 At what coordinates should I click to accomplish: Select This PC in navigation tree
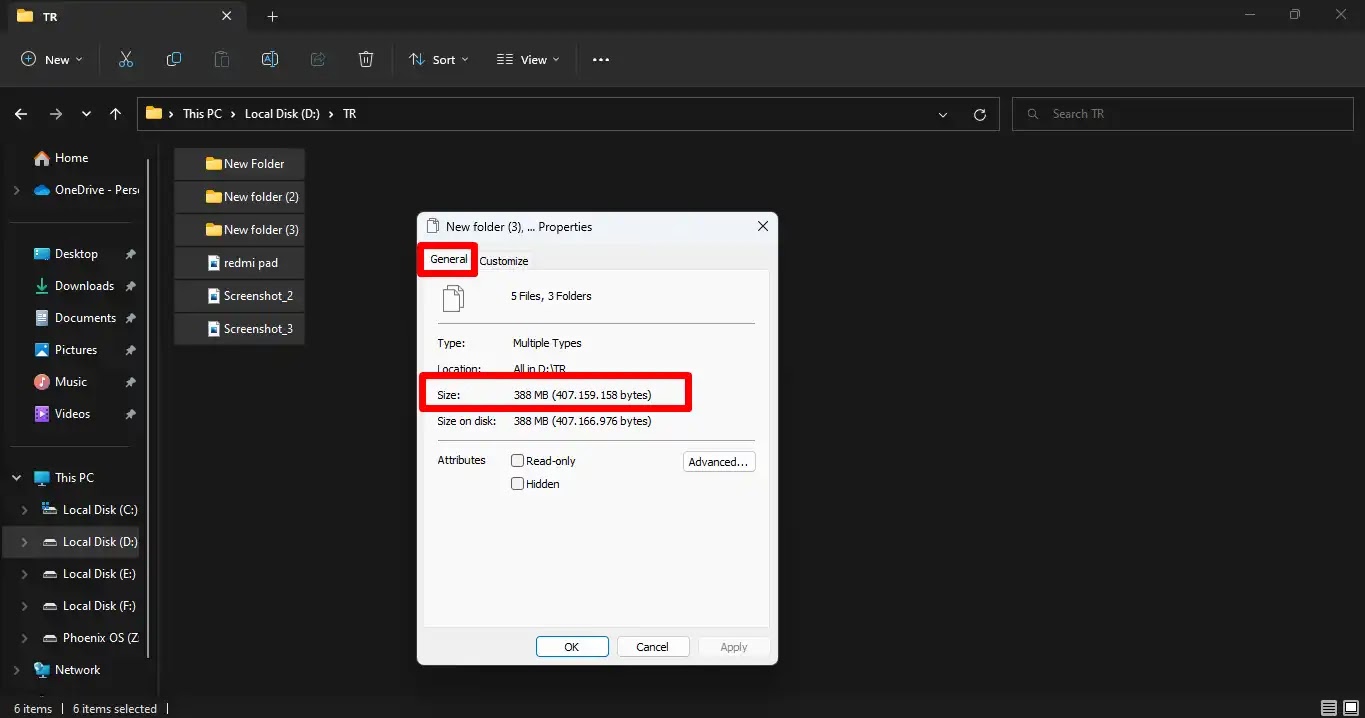click(64, 478)
